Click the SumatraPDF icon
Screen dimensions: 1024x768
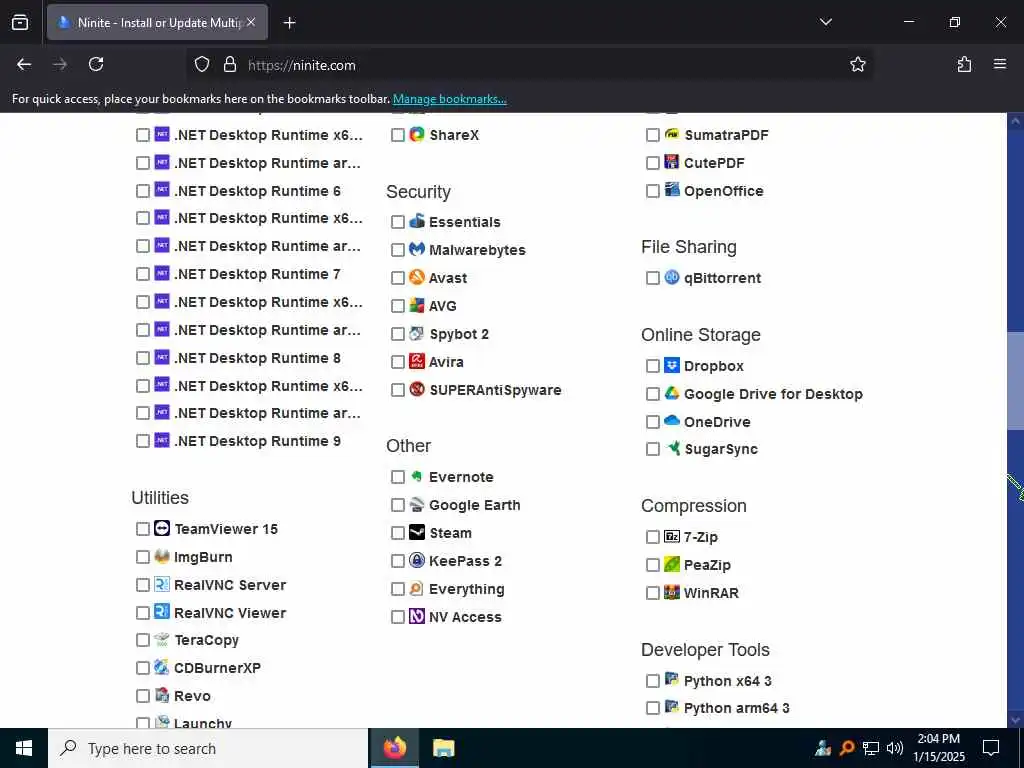coord(672,135)
